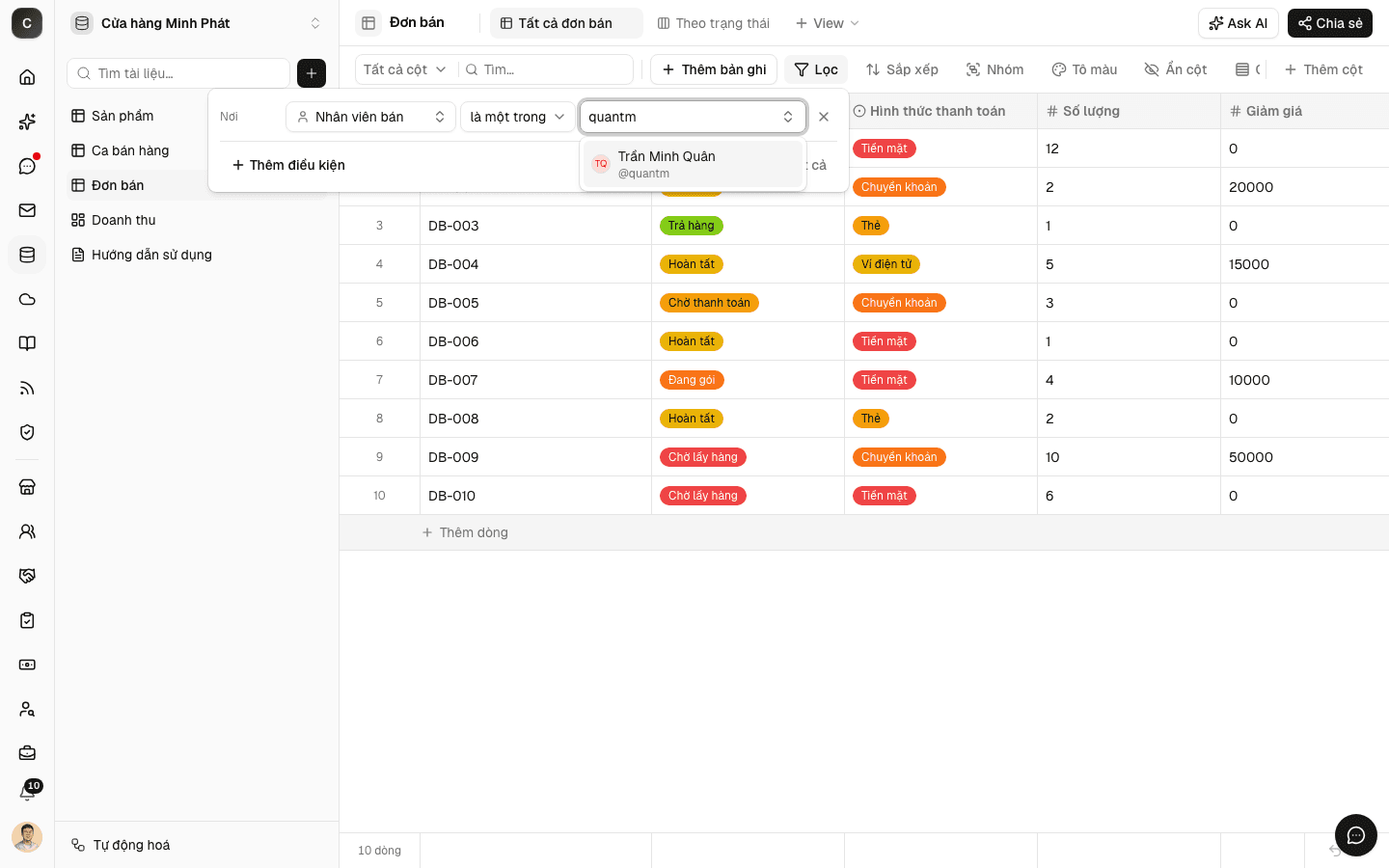Open the home icon in left rail
Screen dimensions: 1389x868
click(27, 77)
